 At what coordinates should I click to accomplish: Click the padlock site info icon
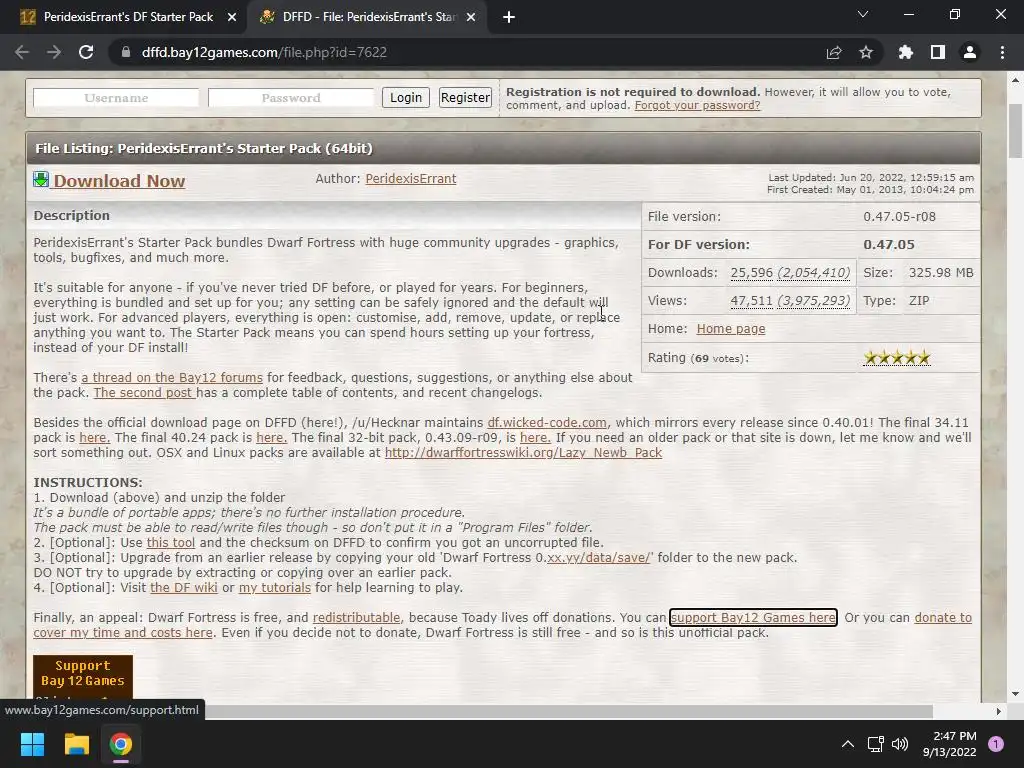pyautogui.click(x=125, y=52)
